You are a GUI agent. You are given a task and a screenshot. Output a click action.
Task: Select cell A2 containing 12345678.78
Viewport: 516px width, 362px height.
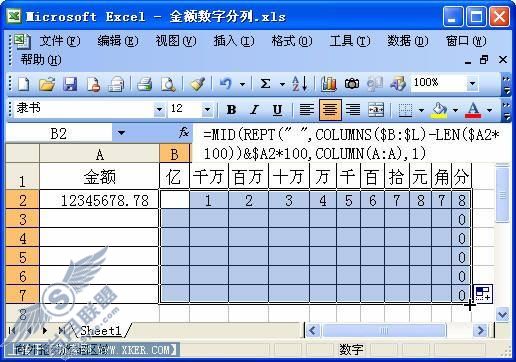99,200
